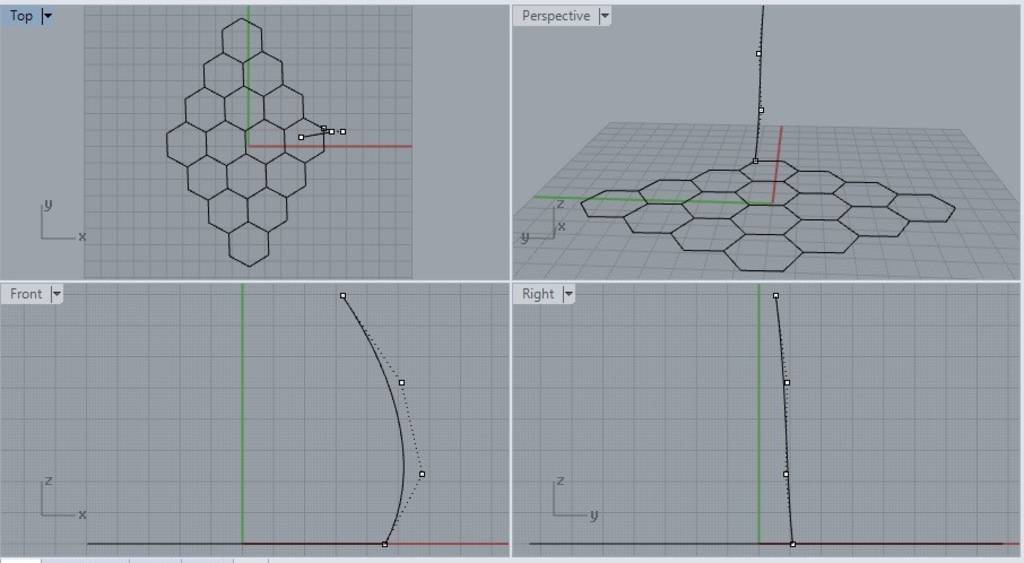Screen dimensions: 1024x563
Task: Open the Right viewport dropdown arrow menu
Action: pyautogui.click(x=568, y=294)
